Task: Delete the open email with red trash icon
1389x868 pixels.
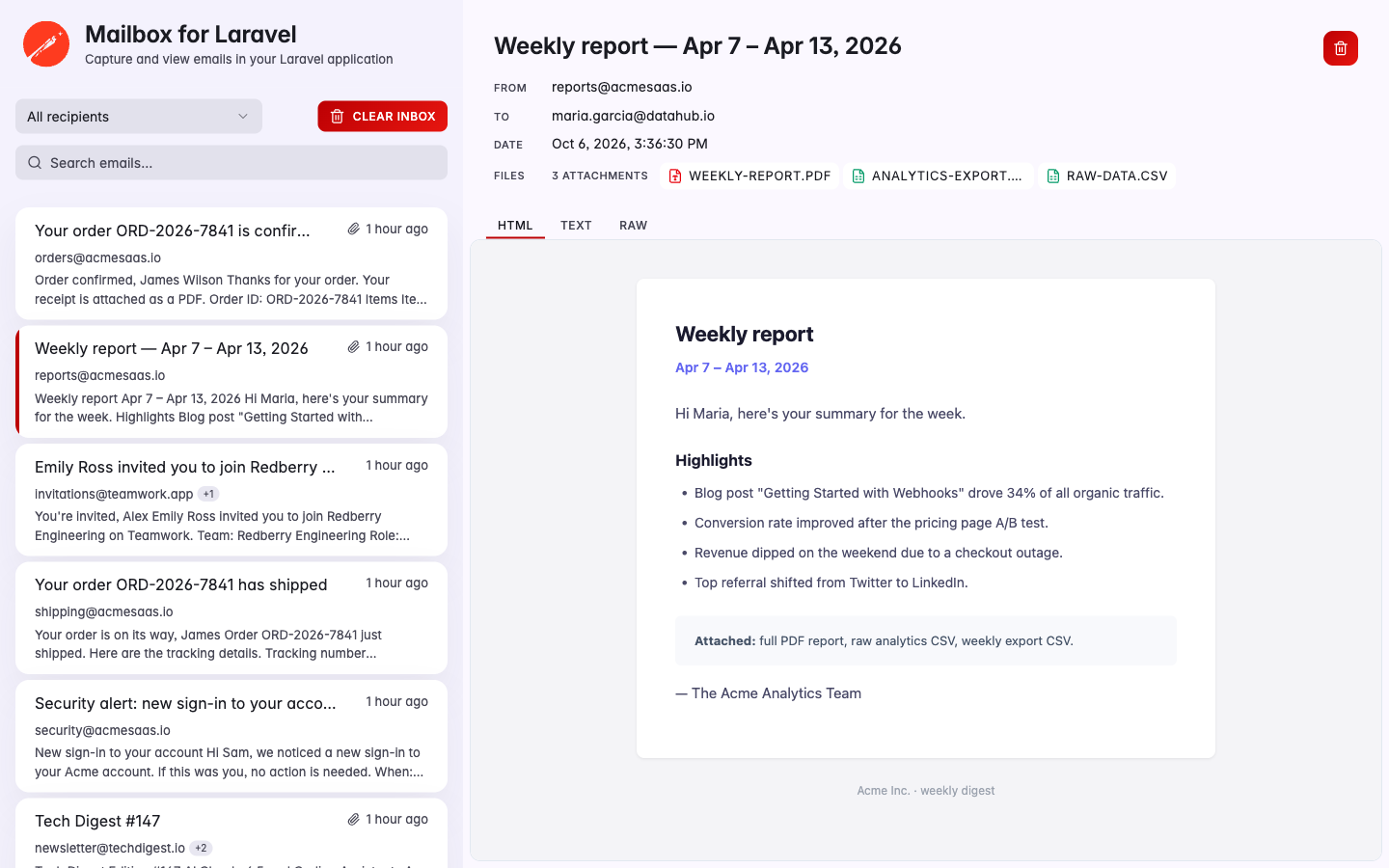Action: point(1340,48)
